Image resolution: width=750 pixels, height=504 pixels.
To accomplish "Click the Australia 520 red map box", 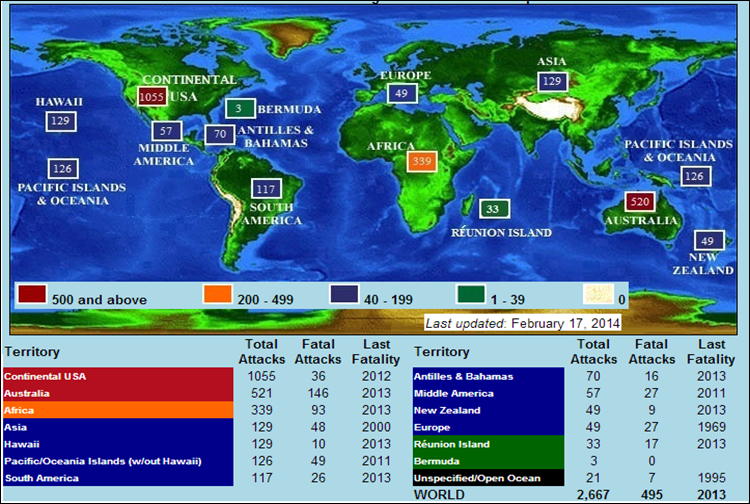I will pyautogui.click(x=640, y=202).
